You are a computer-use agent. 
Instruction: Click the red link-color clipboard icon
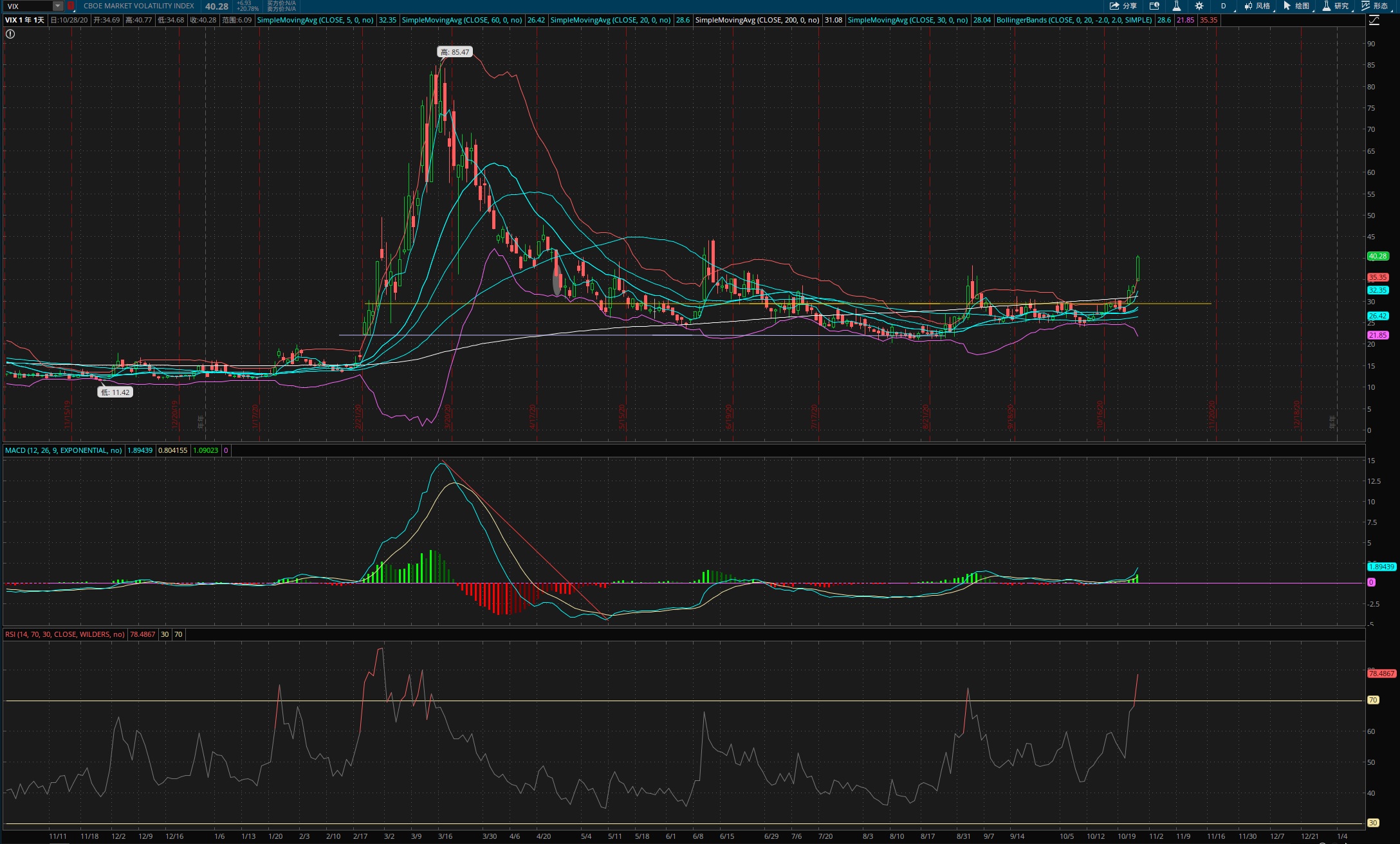pyautogui.click(x=71, y=6)
